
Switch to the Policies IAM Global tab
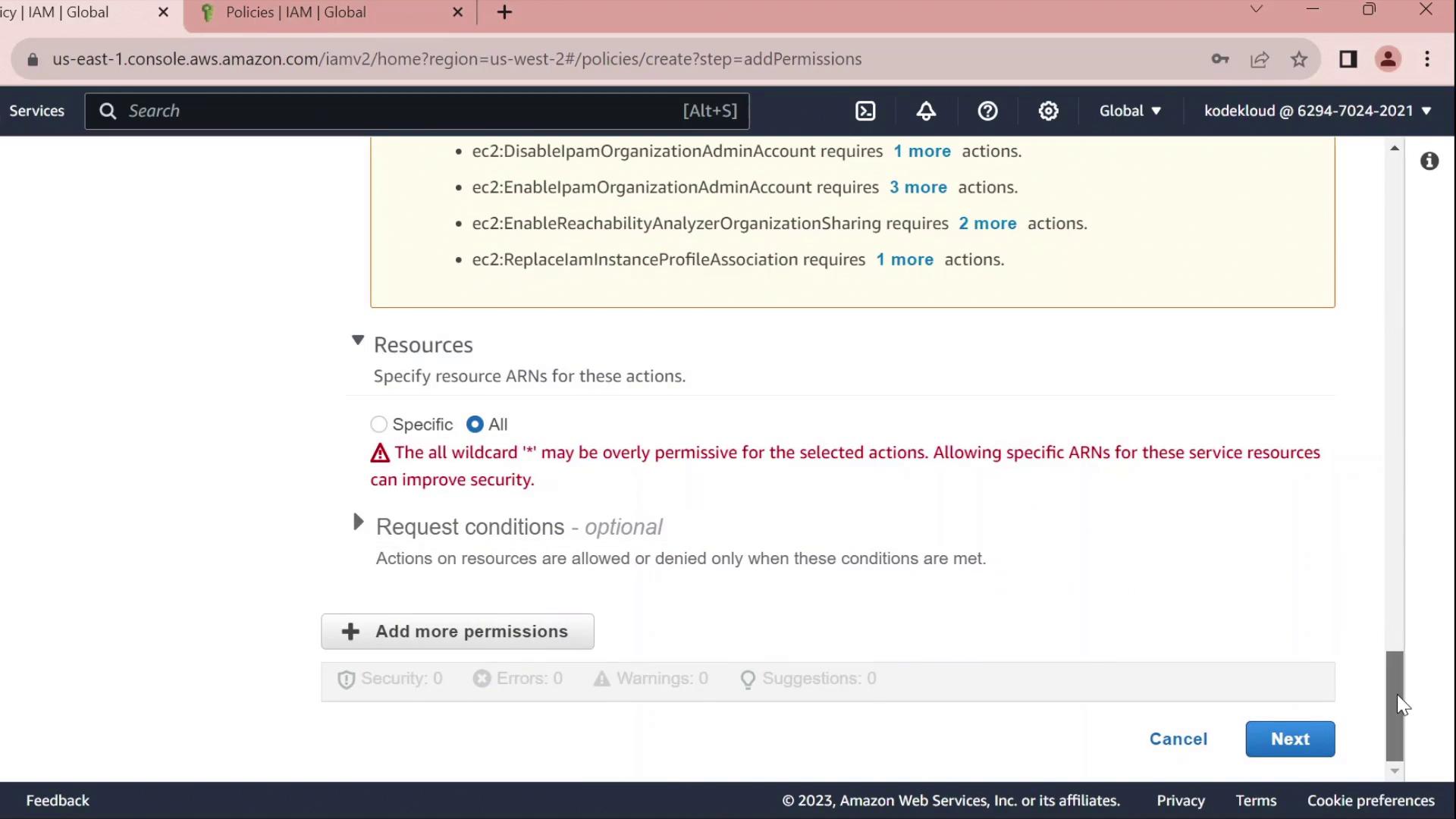point(296,12)
